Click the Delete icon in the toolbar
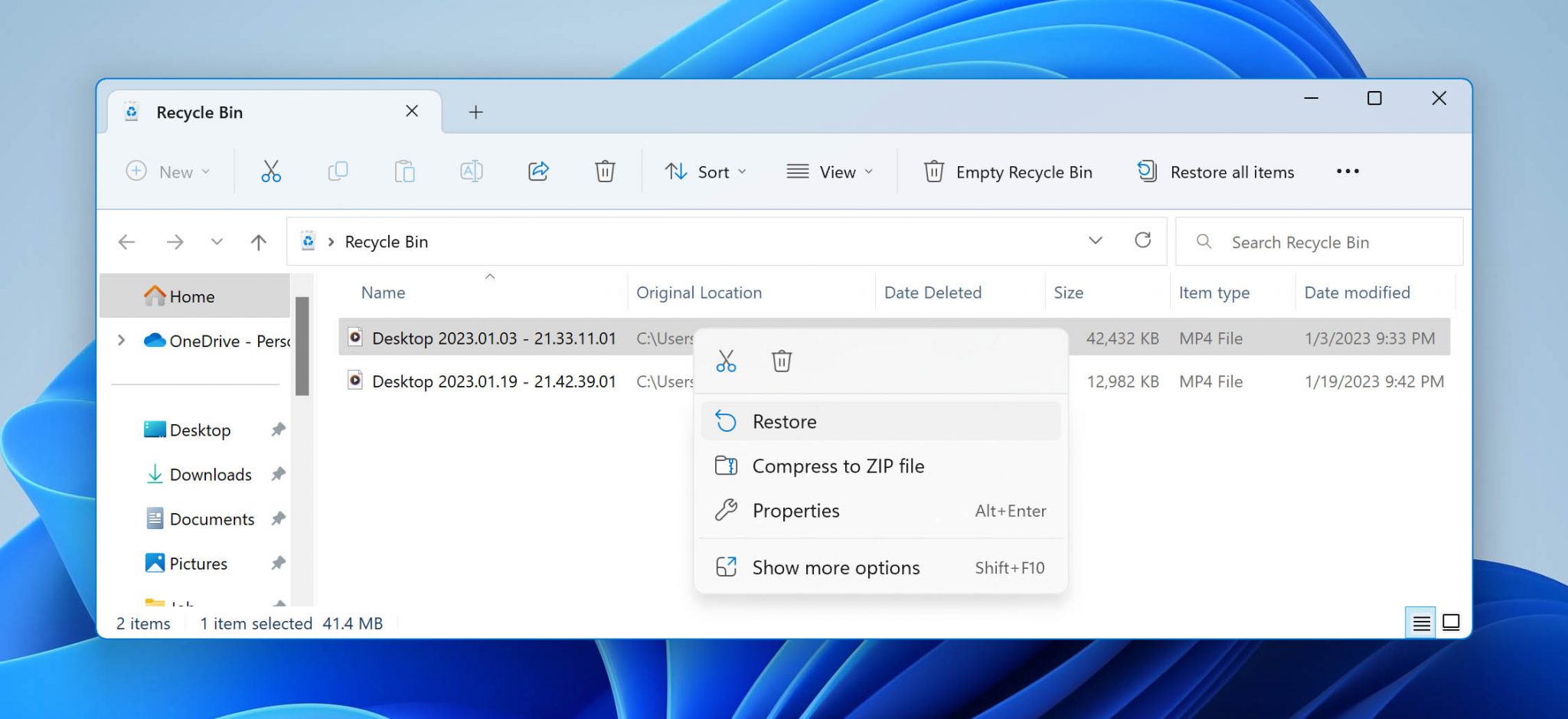The image size is (1568, 719). tap(605, 172)
